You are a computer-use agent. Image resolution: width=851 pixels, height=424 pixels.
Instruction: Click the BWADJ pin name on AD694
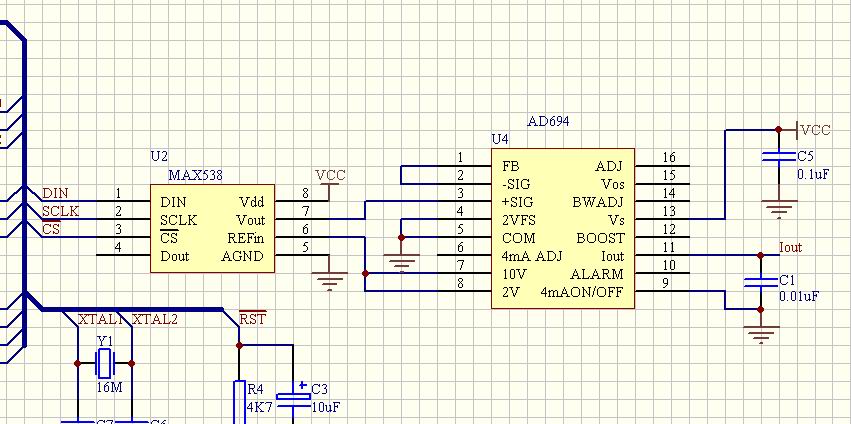click(x=598, y=202)
